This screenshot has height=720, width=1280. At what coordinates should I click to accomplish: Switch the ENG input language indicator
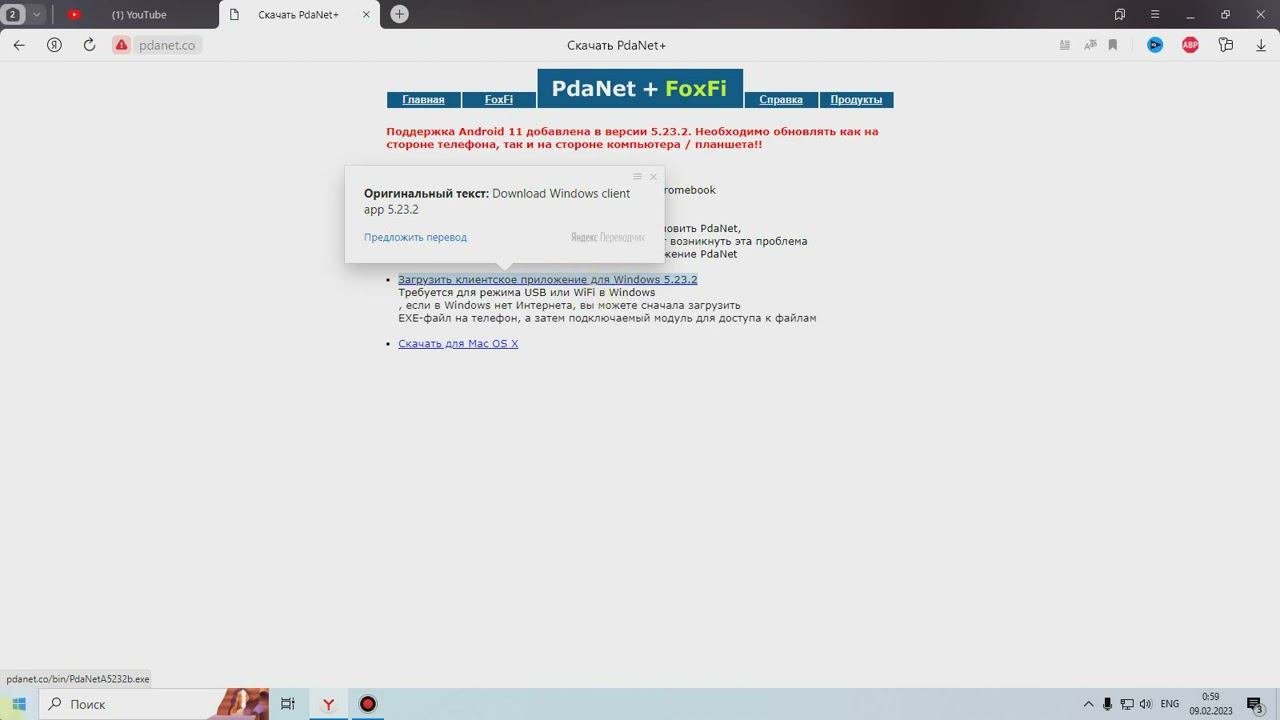point(1169,704)
